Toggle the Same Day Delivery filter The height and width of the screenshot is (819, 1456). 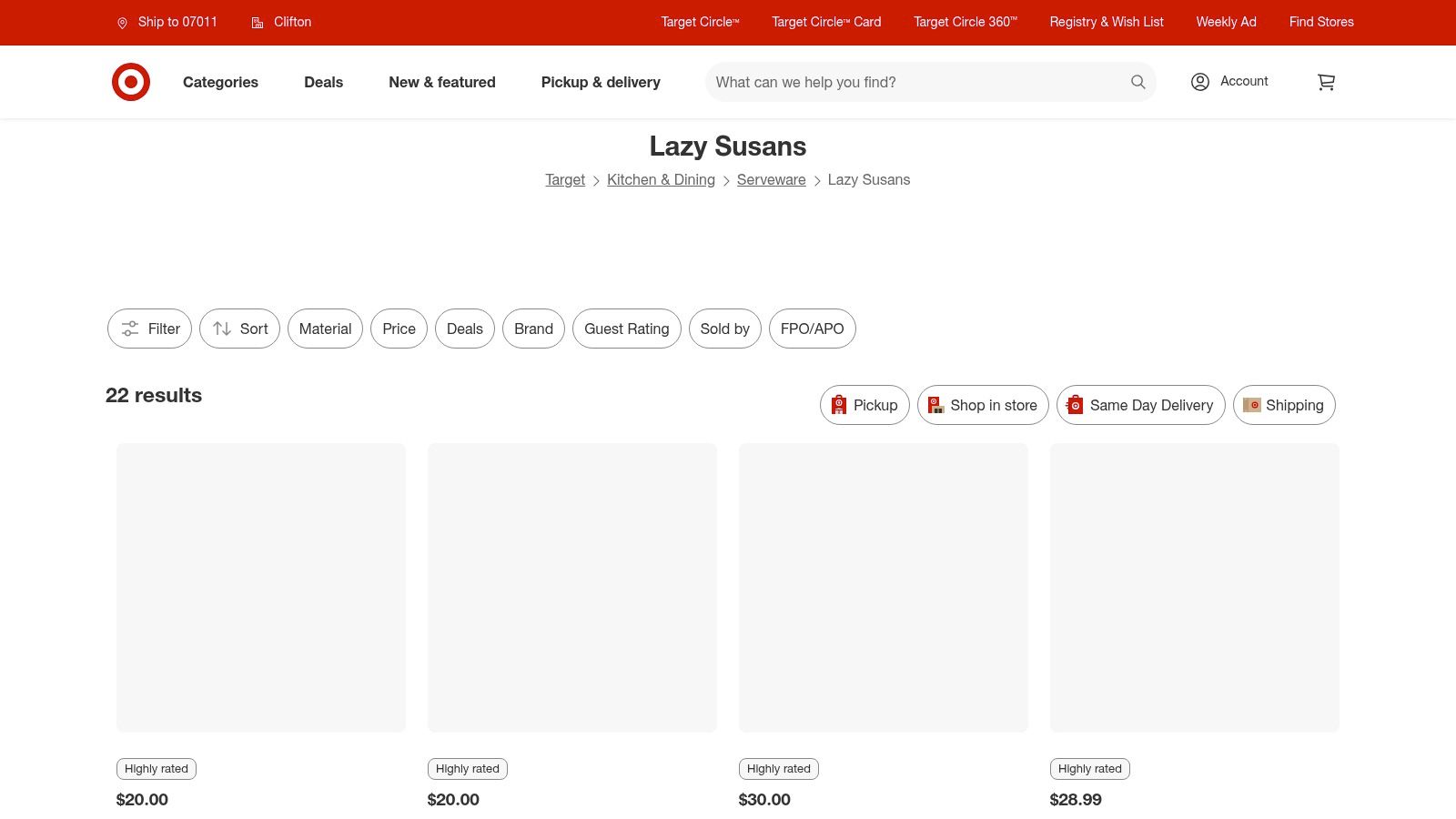pos(1141,405)
